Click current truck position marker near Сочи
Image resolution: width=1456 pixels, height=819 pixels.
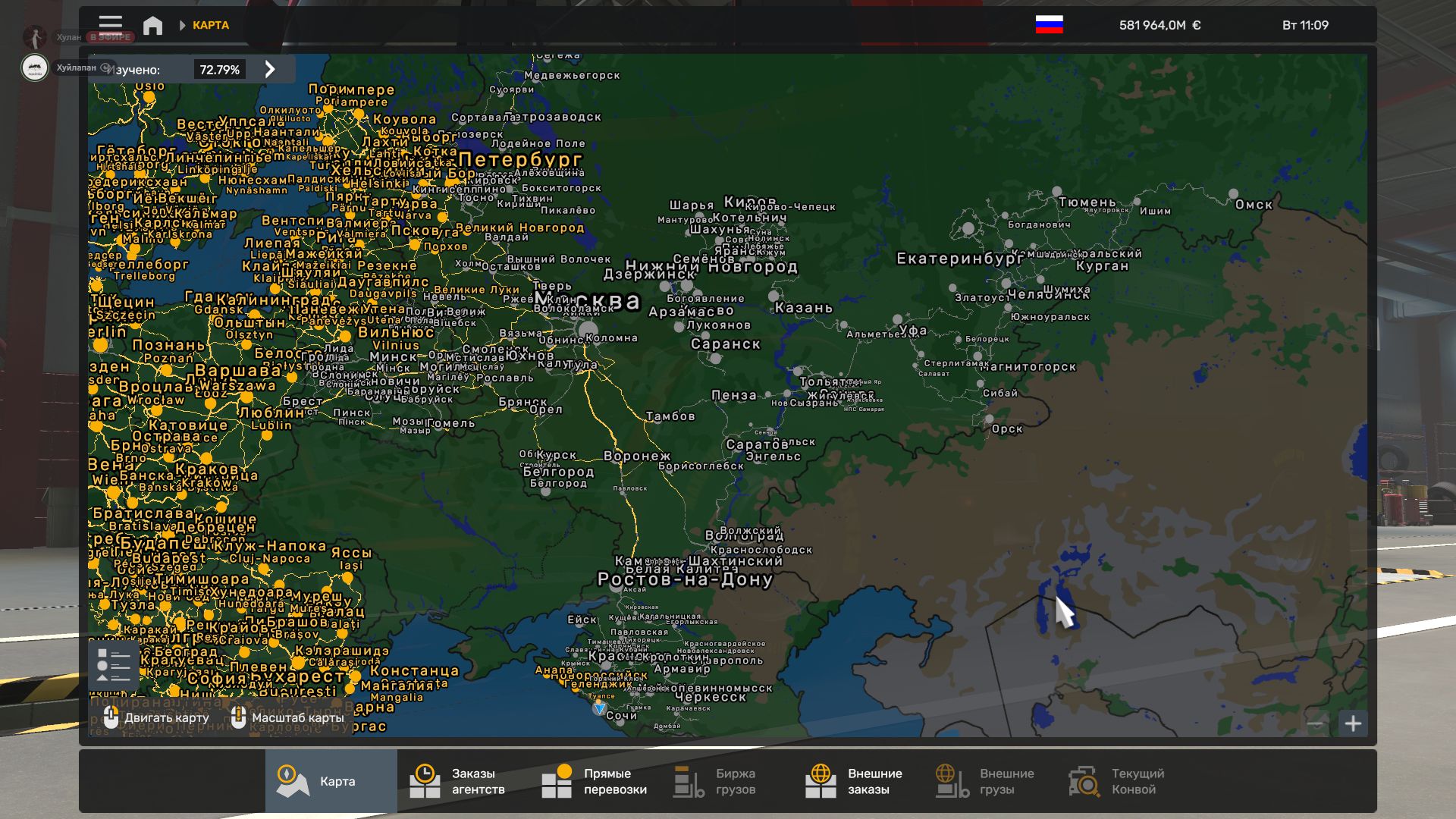coord(600,709)
